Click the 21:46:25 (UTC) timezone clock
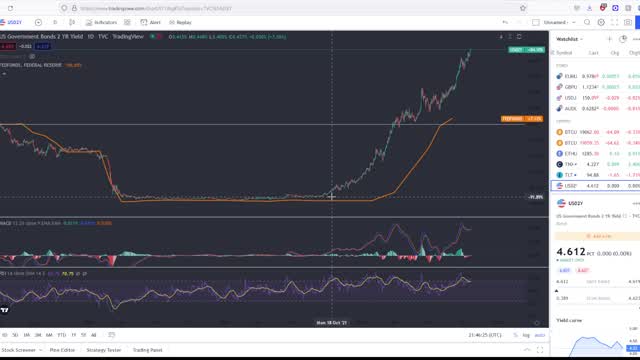Image resolution: width=640 pixels, height=360 pixels. 485,335
